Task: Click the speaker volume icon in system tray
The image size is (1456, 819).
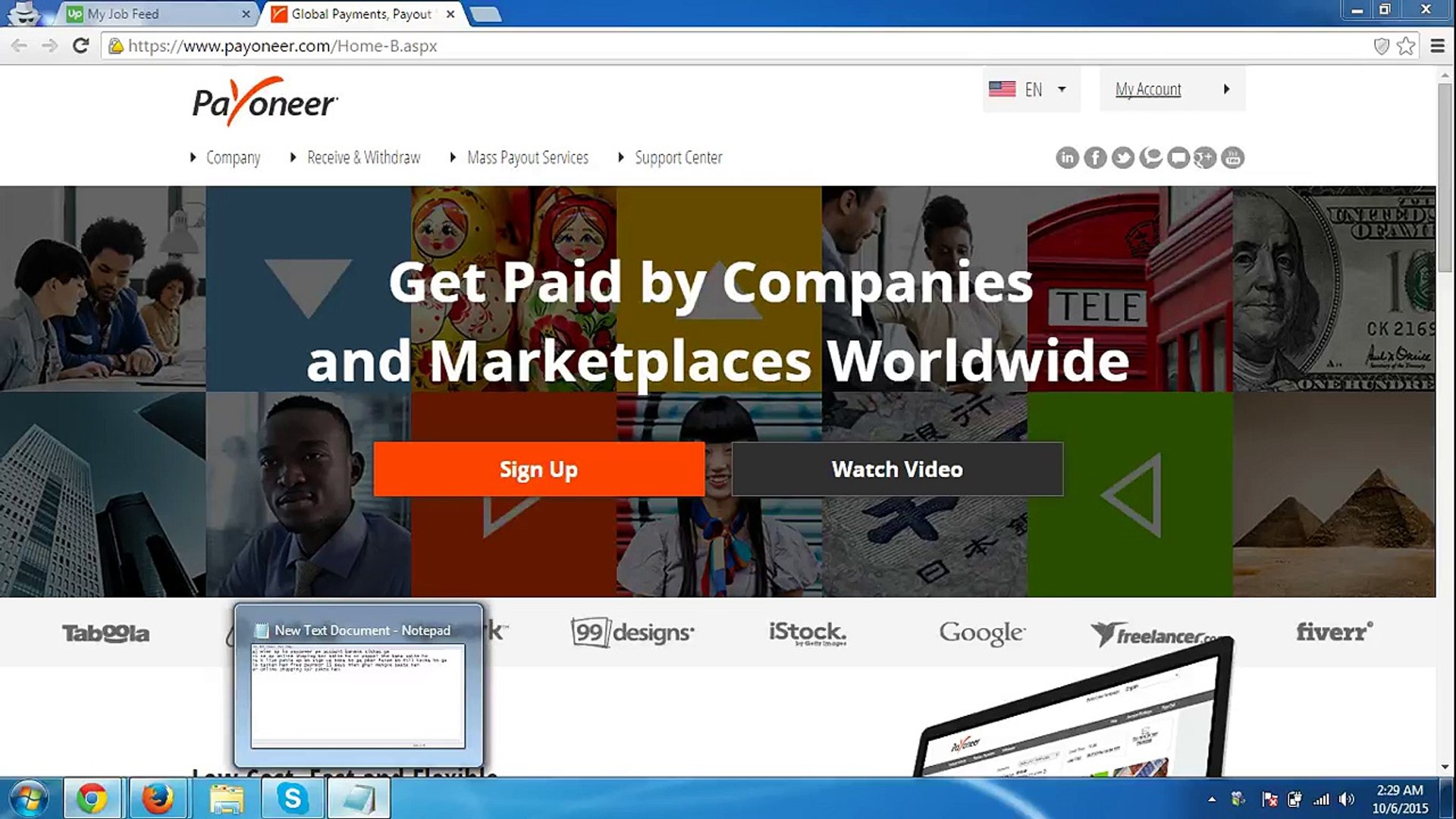Action: pyautogui.click(x=1347, y=799)
